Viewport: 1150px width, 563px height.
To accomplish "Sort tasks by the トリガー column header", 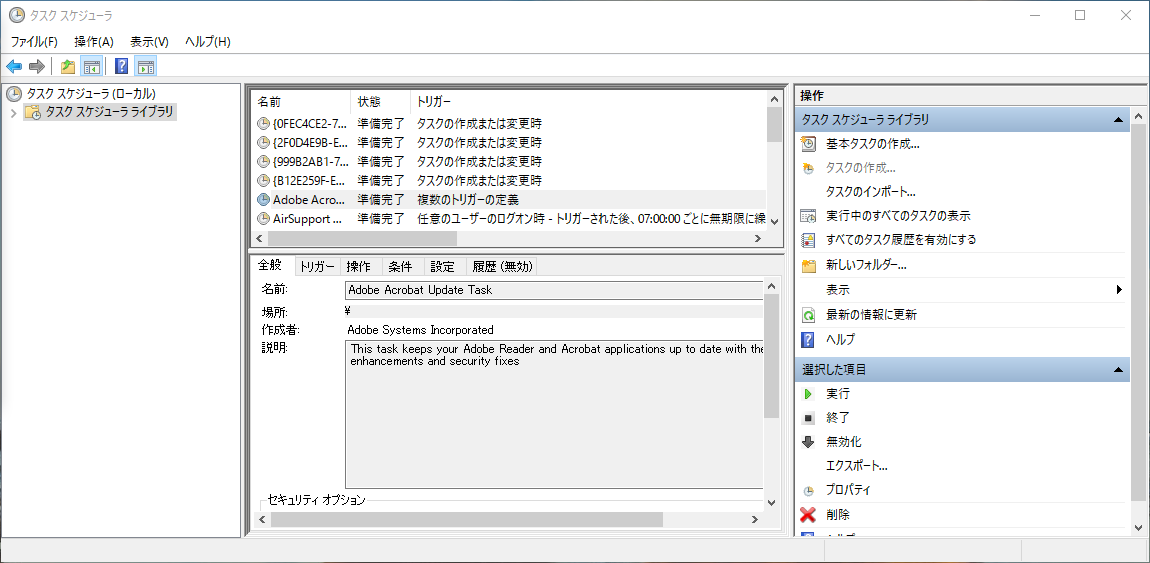I will pos(589,101).
